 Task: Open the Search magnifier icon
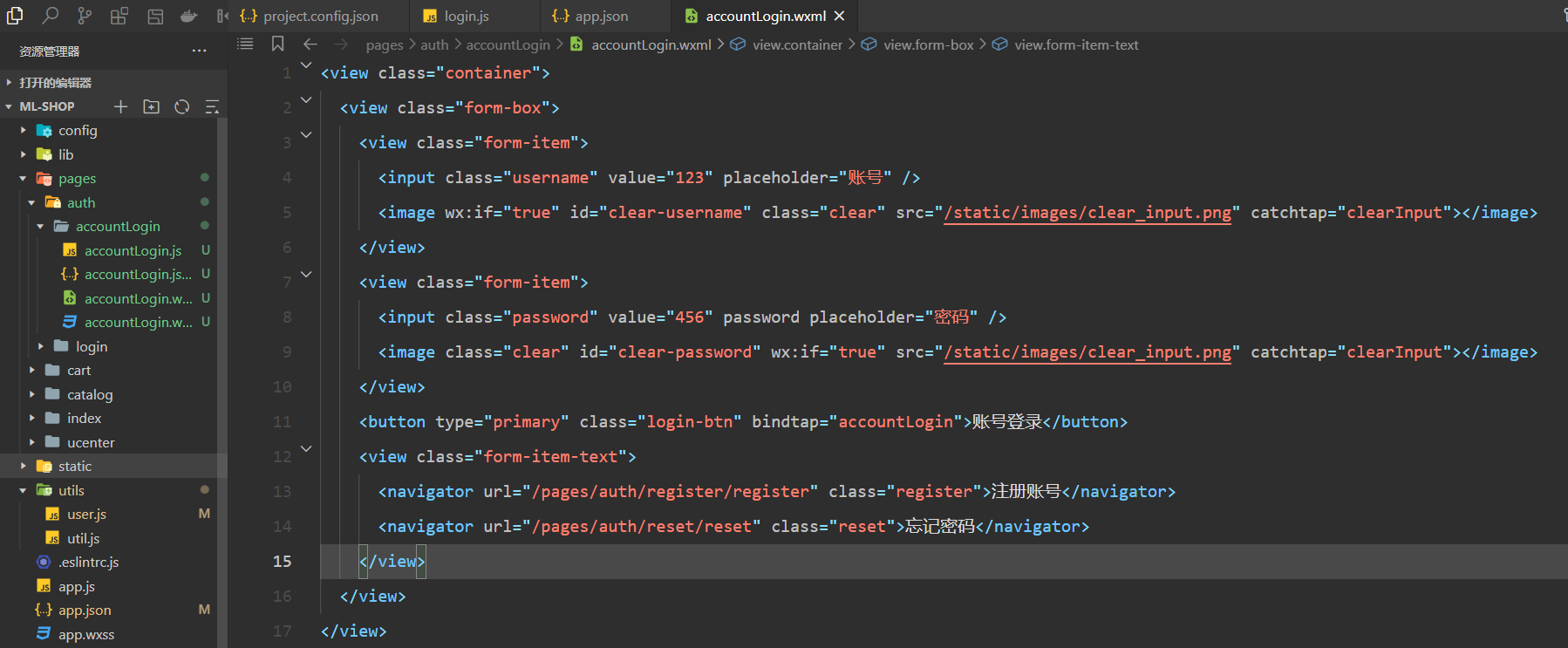[51, 15]
